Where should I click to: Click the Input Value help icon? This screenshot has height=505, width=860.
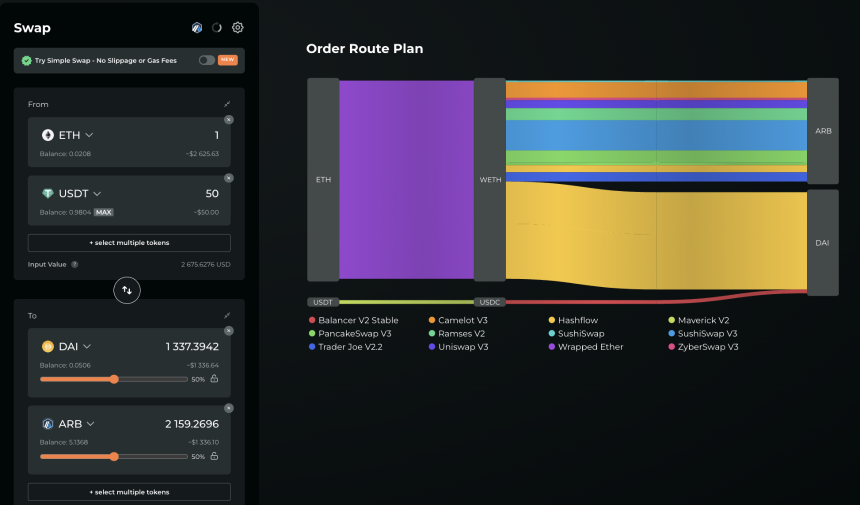point(75,264)
